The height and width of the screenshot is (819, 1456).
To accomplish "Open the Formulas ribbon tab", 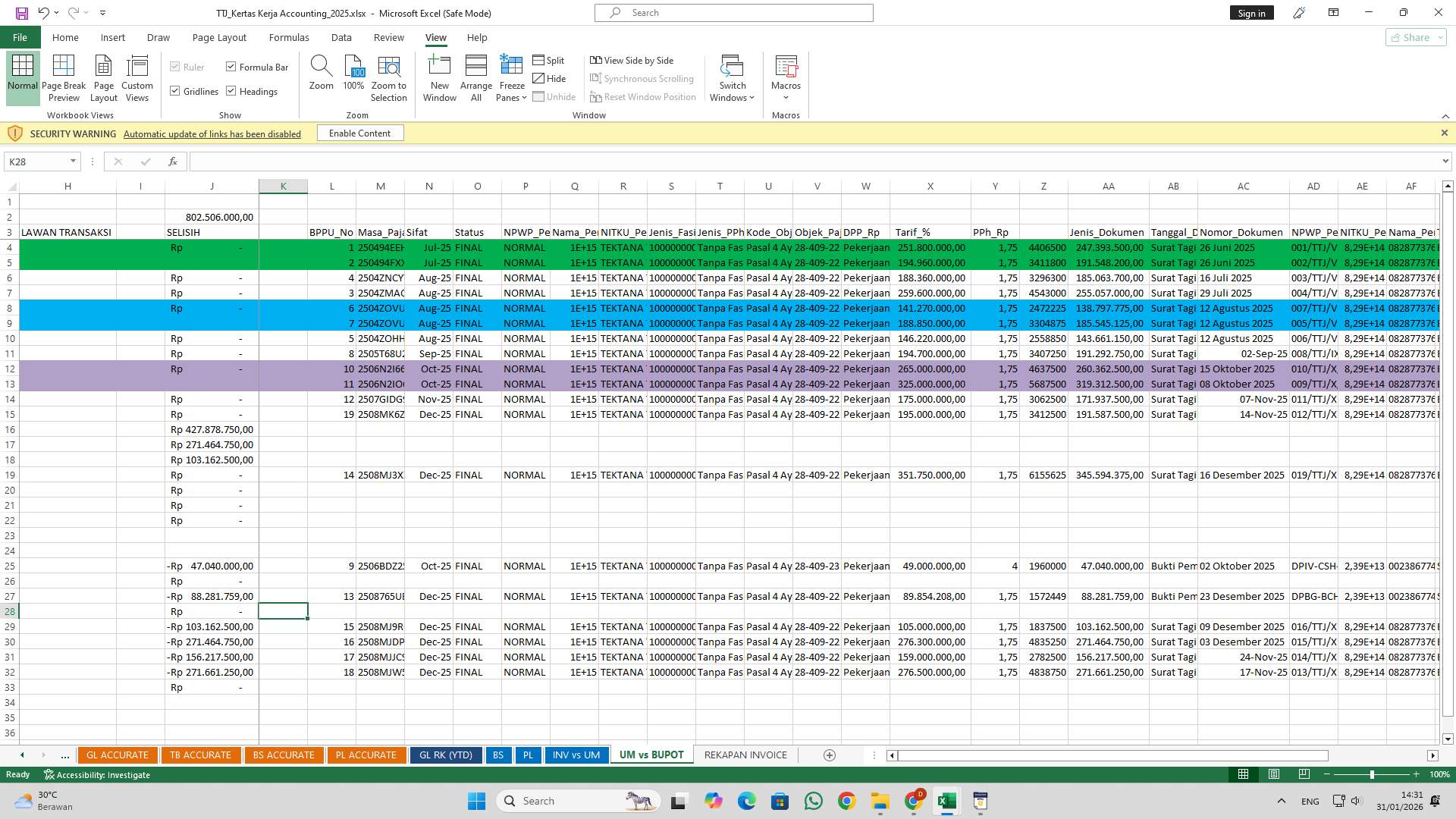I will tap(288, 37).
